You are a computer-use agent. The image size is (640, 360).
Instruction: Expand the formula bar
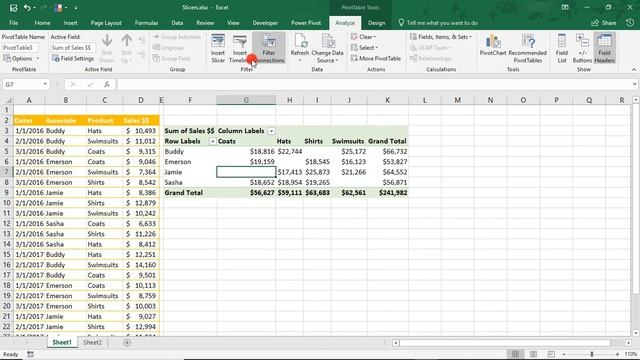point(634,84)
